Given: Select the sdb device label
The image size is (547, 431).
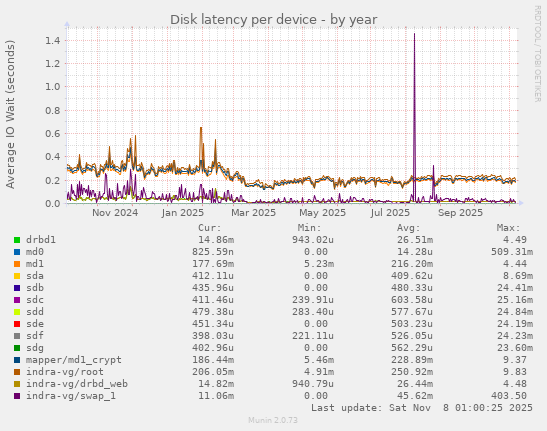Looking at the screenshot, I should pos(35,288).
